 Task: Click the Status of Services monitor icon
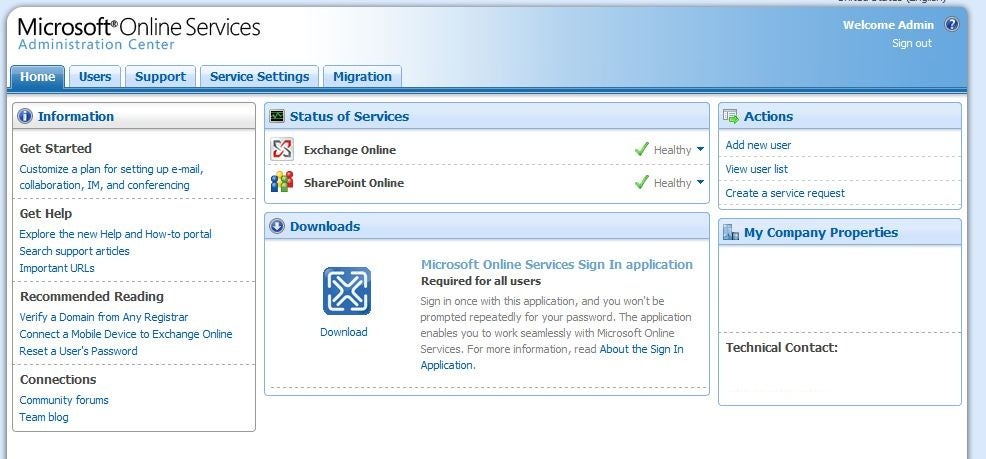coord(277,116)
